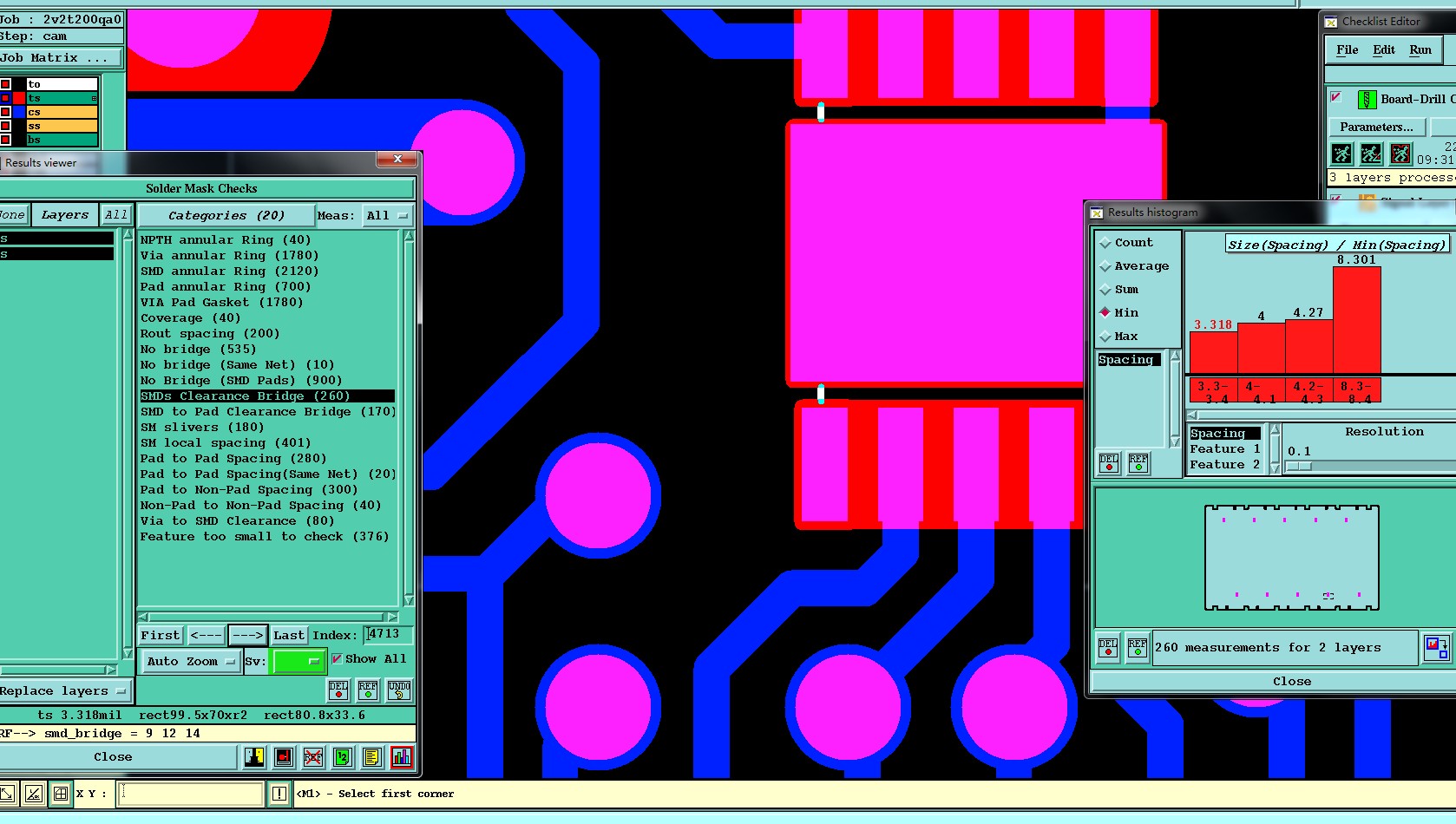Screen dimensions: 1456x824
Task: Click the diagonal arrow icon at bottom left
Action: click(7, 793)
